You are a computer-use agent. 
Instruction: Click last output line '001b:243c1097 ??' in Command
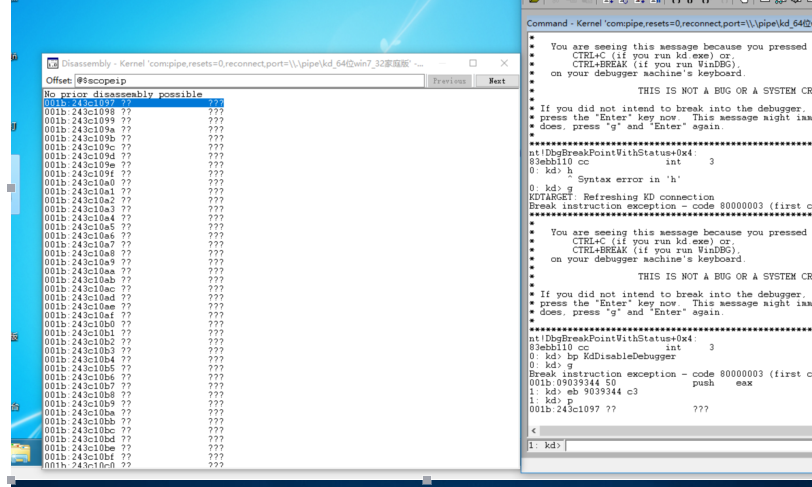[619, 409]
